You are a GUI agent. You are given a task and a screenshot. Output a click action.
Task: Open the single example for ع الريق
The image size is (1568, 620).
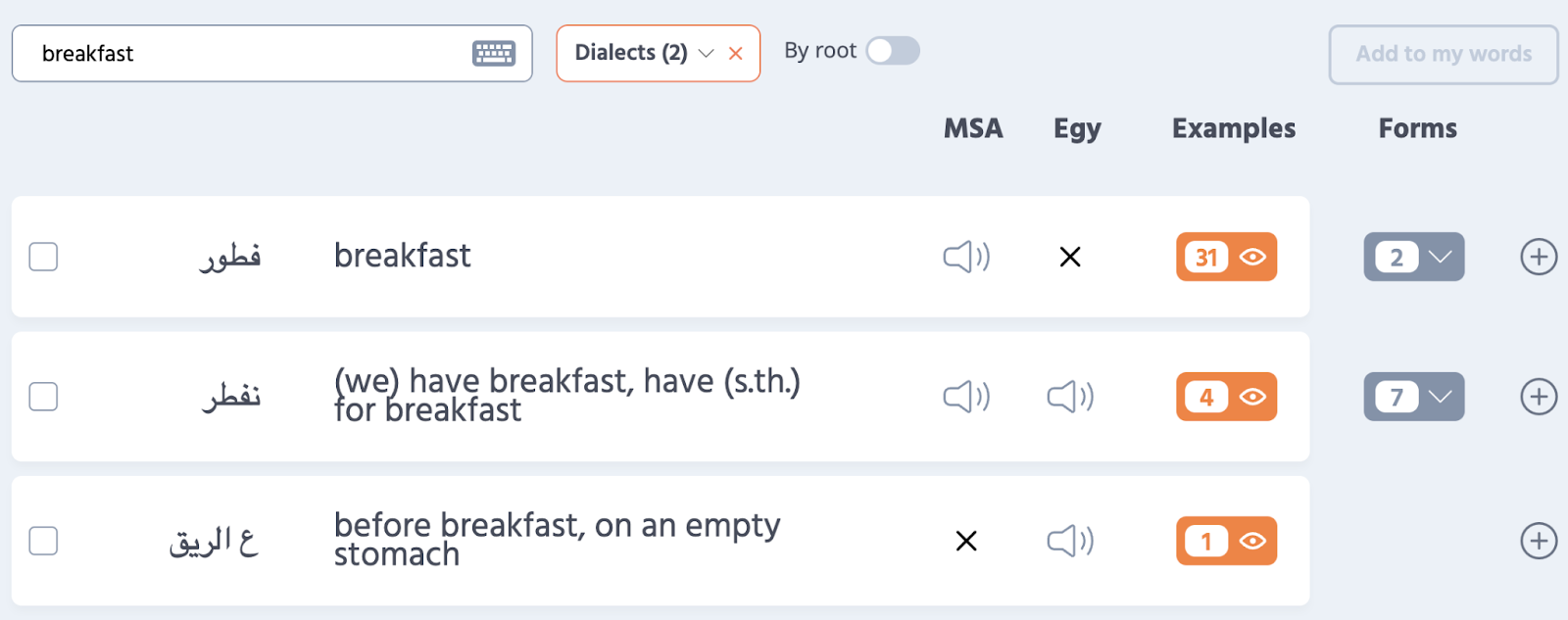(x=1226, y=540)
